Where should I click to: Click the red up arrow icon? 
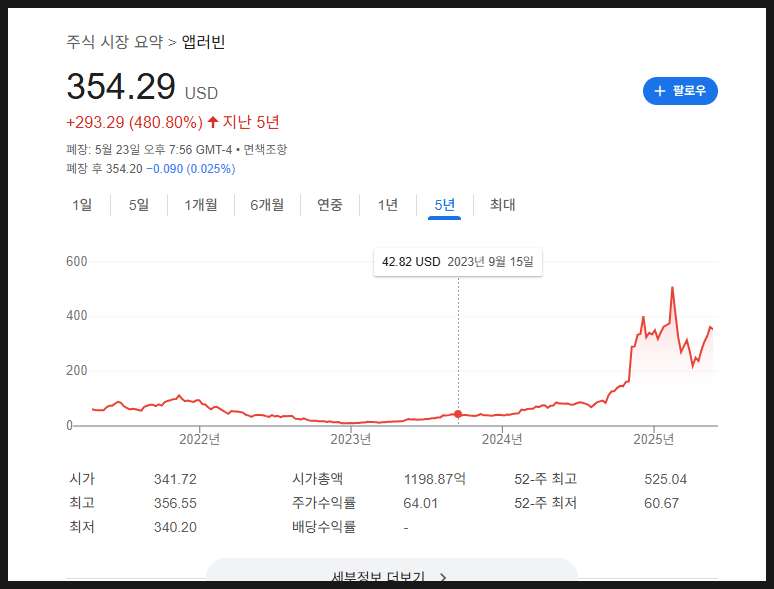[x=213, y=122]
